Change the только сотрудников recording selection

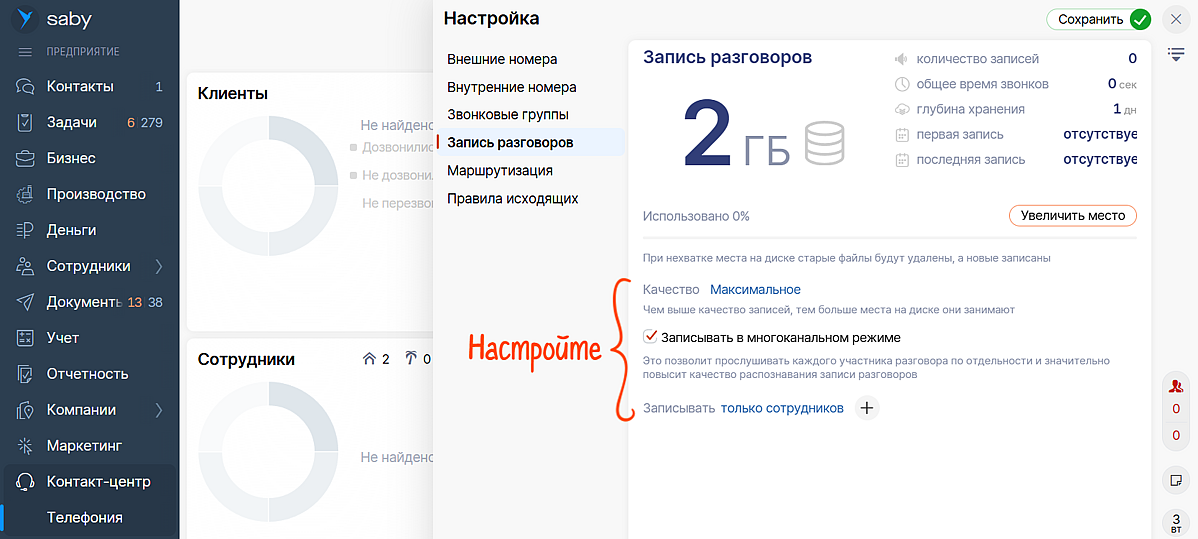781,408
